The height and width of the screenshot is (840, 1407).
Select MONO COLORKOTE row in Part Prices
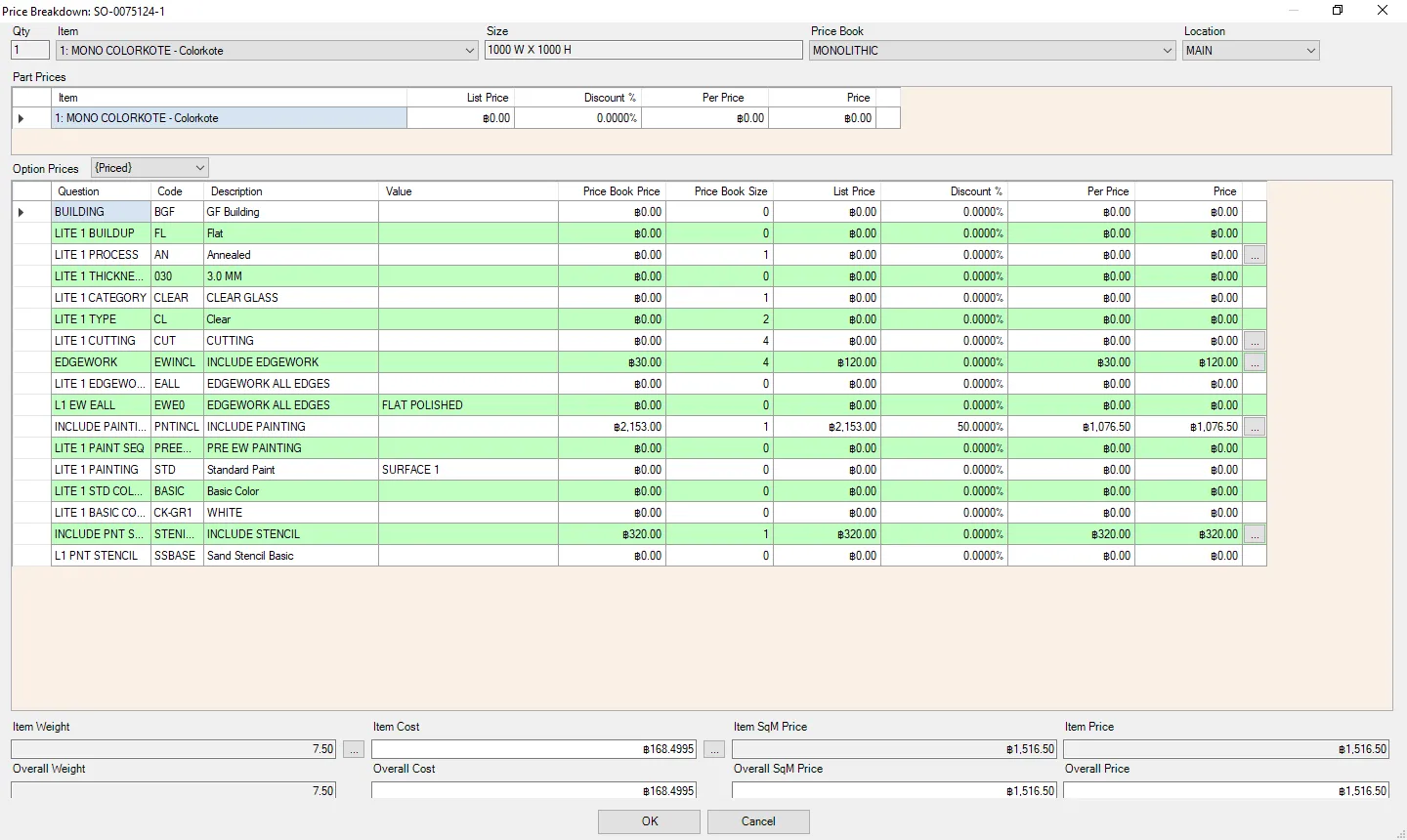point(455,118)
